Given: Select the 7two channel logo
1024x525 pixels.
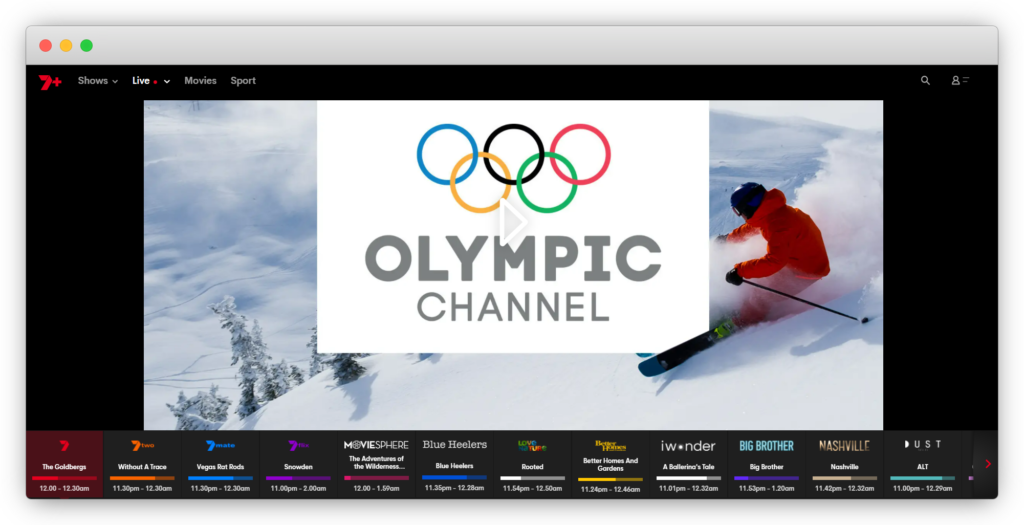Looking at the screenshot, I should 142,445.
